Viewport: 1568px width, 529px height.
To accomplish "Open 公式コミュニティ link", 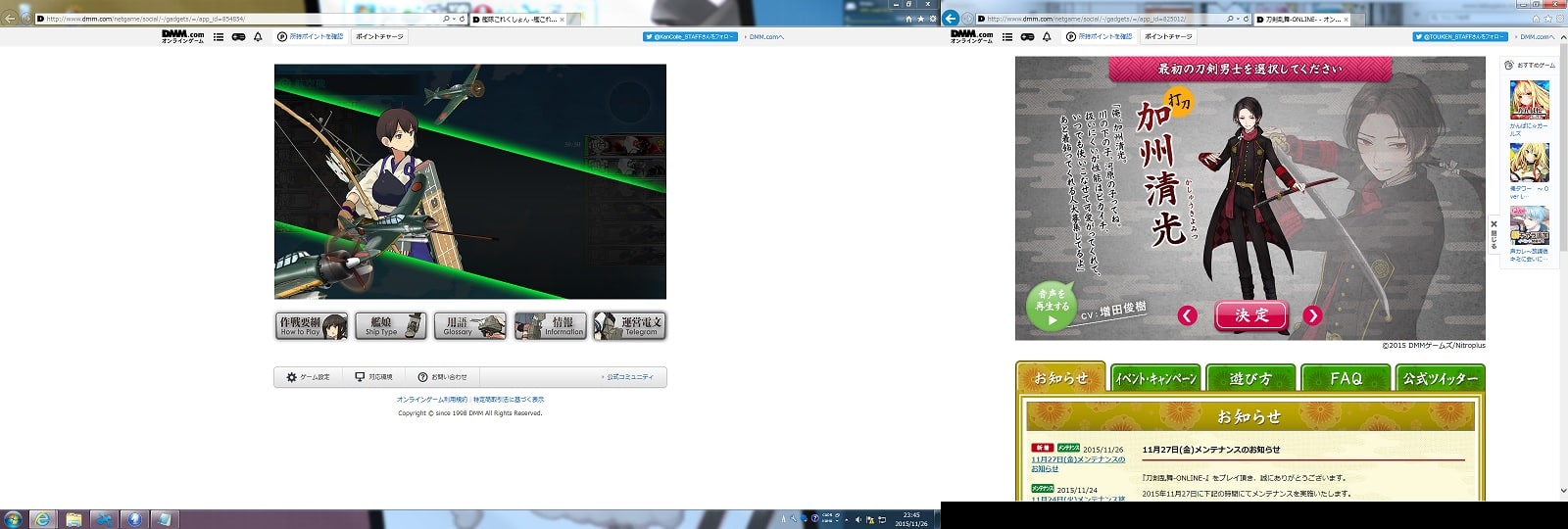I will pyautogui.click(x=628, y=377).
